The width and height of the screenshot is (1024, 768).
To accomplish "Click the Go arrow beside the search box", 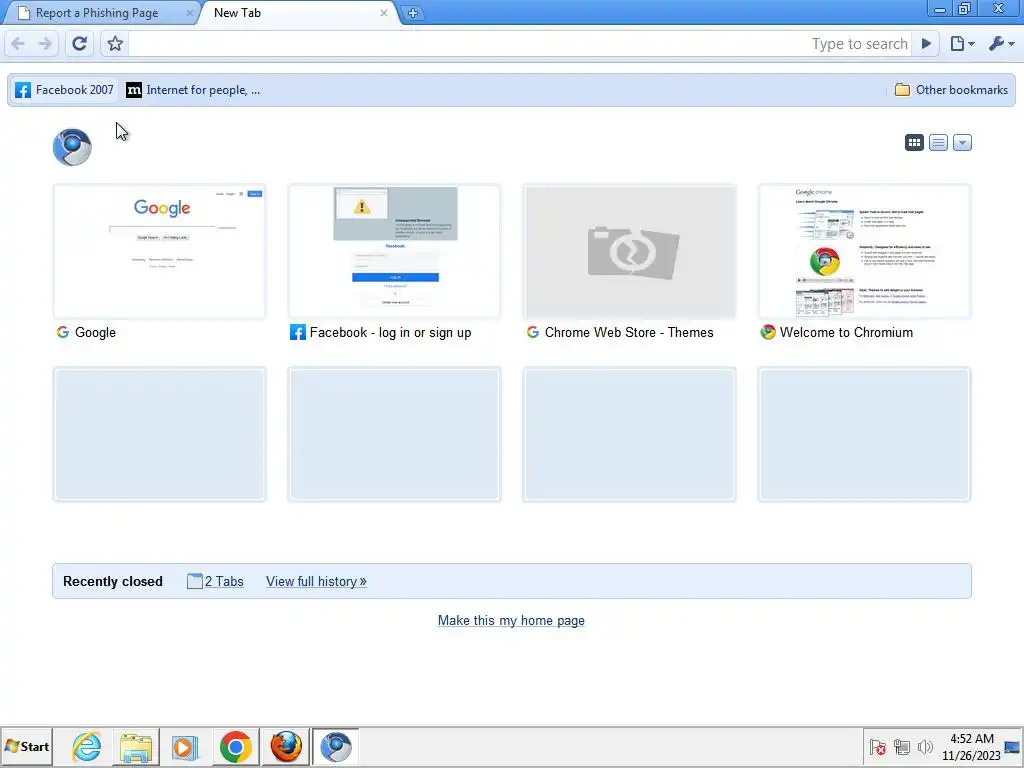I will (926, 44).
